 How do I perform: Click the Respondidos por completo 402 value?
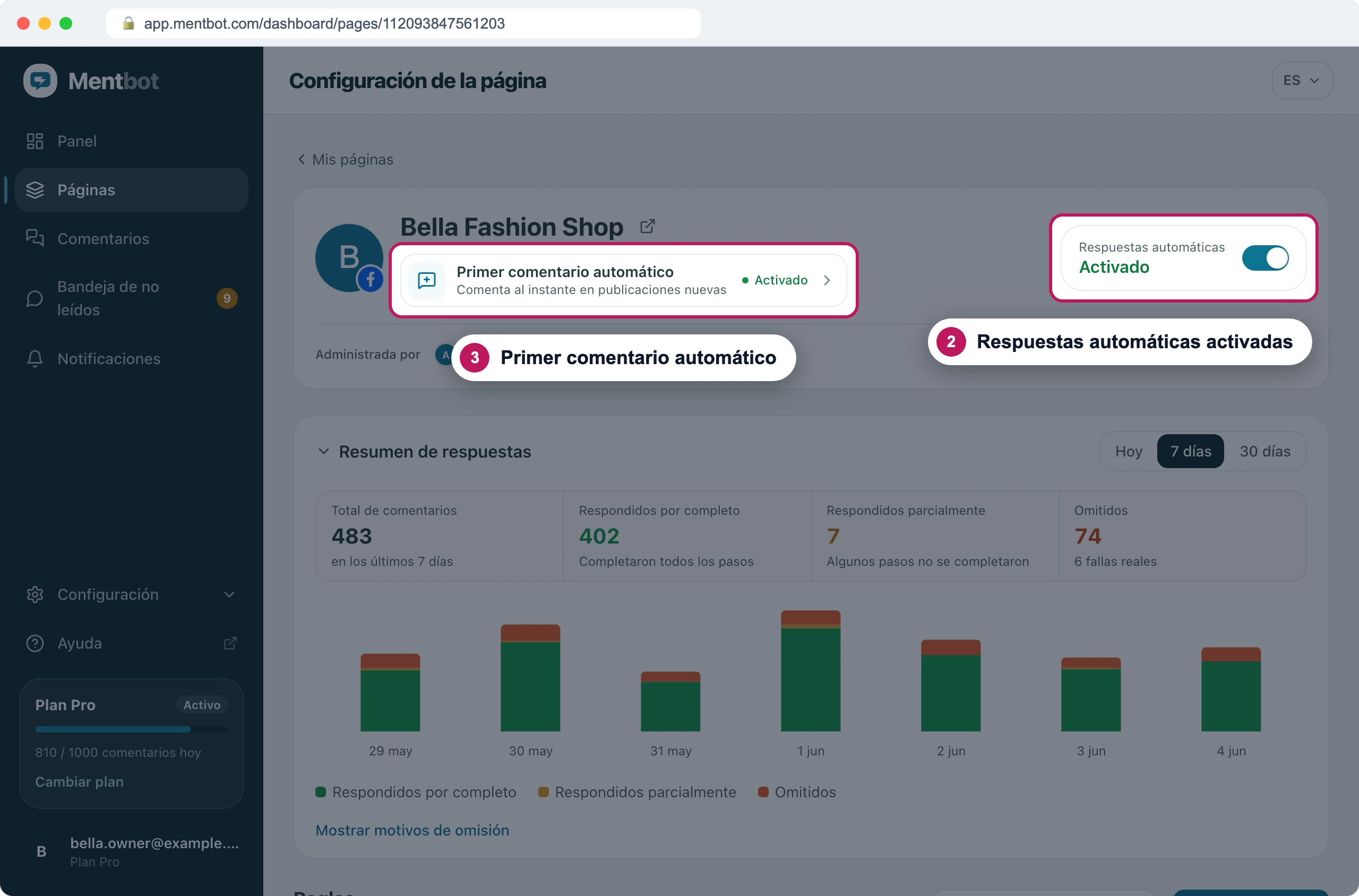[599, 536]
